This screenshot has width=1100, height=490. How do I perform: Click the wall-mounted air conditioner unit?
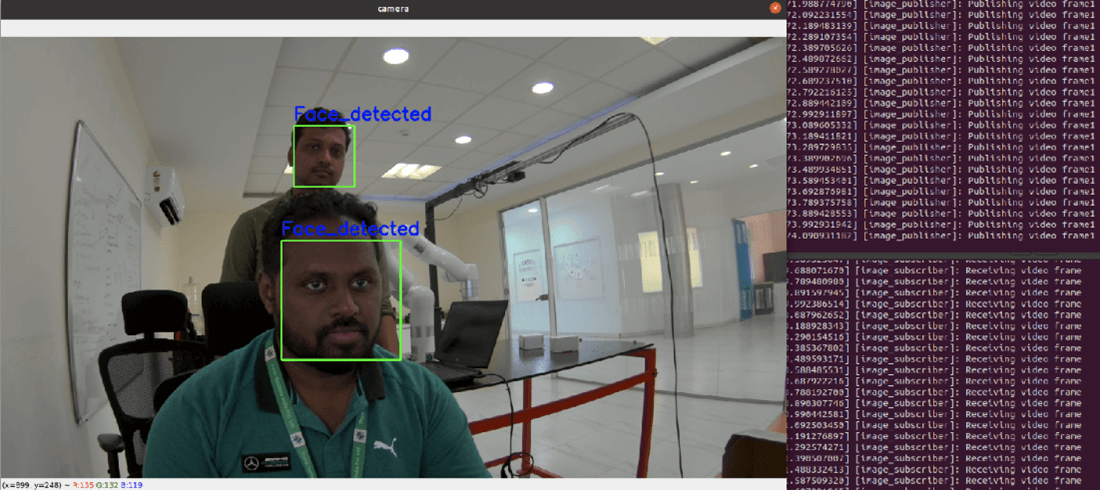pyautogui.click(x=166, y=193)
